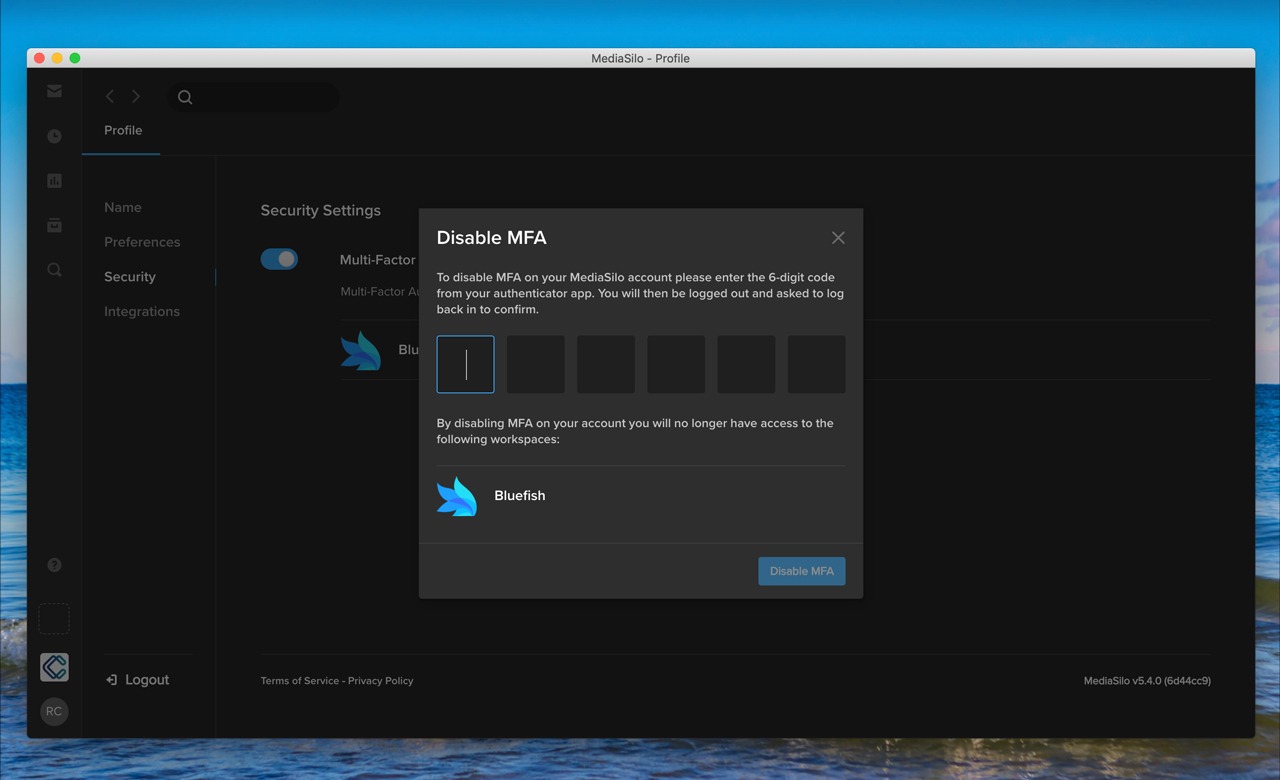Go back with the left arrow
The width and height of the screenshot is (1280, 780).
click(110, 96)
